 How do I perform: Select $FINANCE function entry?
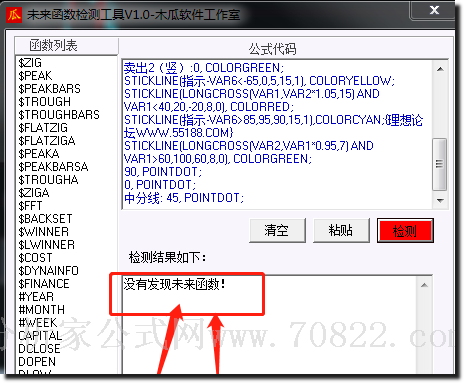coord(44,284)
